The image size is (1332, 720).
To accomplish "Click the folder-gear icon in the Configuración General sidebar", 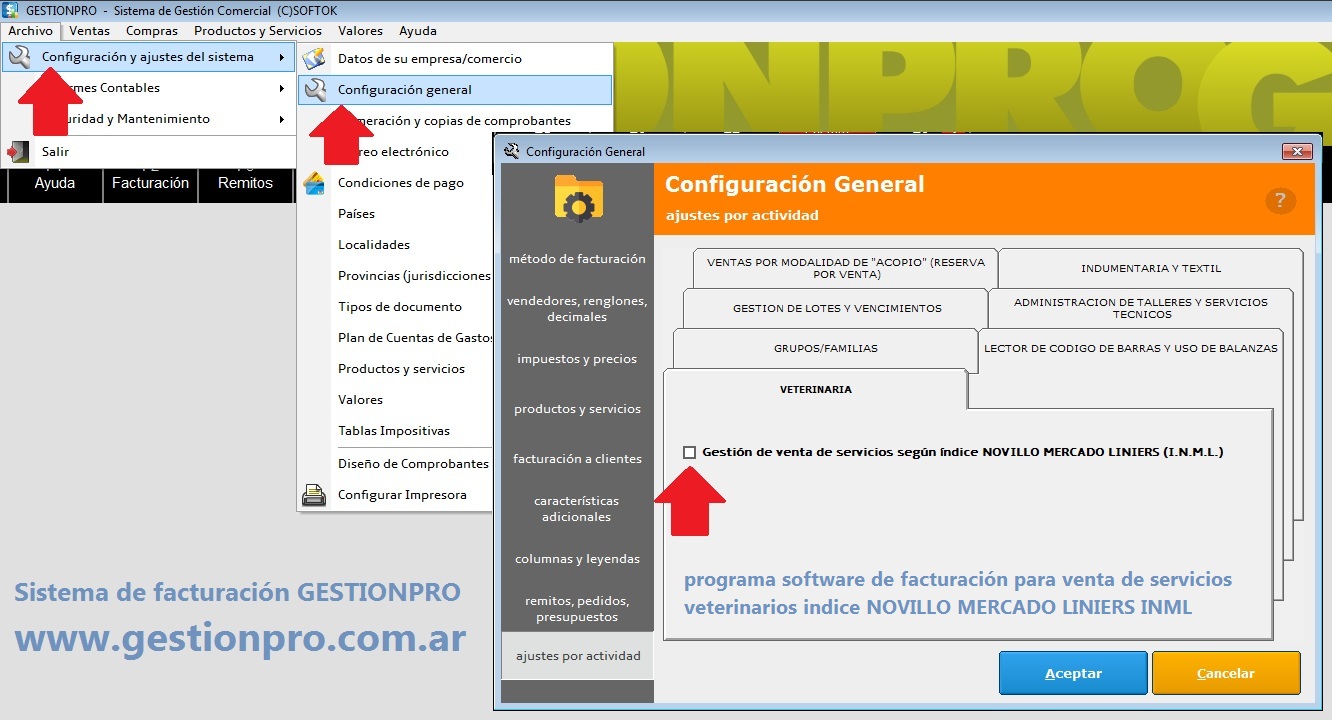I will point(578,197).
